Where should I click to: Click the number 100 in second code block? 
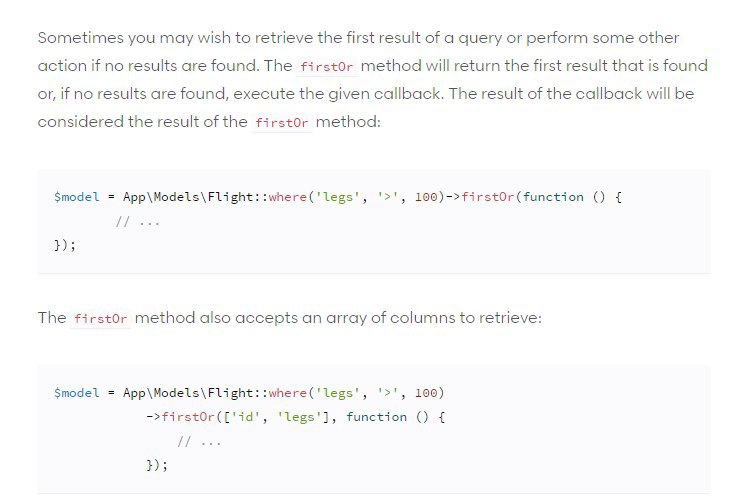tap(426, 393)
